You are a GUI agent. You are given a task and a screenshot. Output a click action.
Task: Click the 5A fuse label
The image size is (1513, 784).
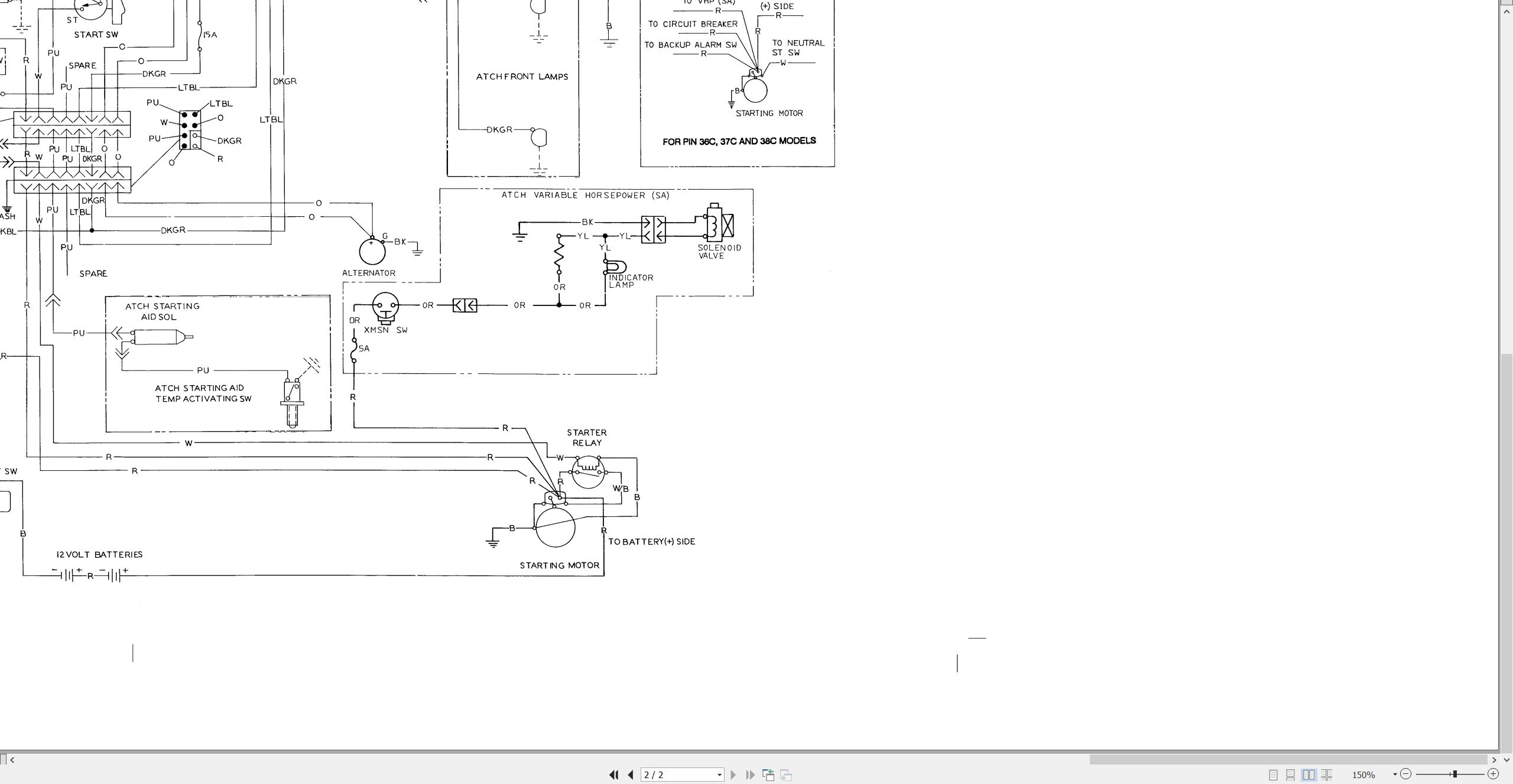[x=364, y=349]
